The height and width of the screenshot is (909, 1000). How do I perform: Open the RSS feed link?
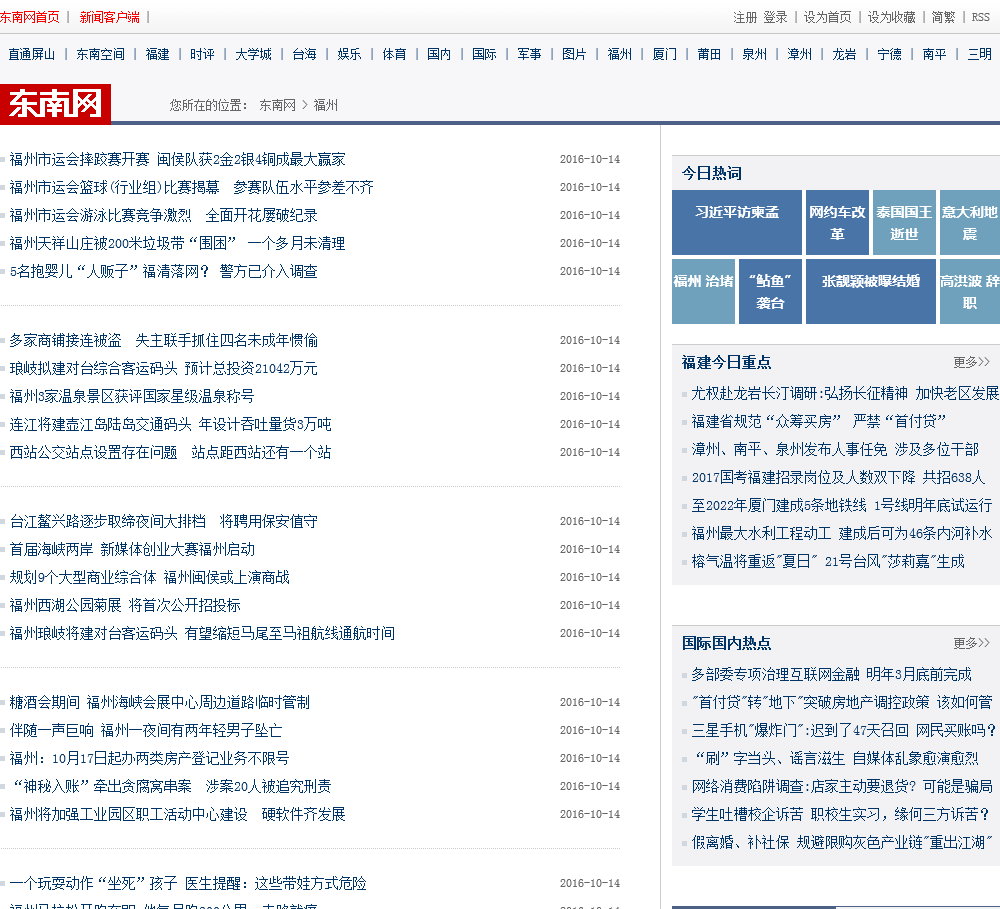tap(980, 17)
